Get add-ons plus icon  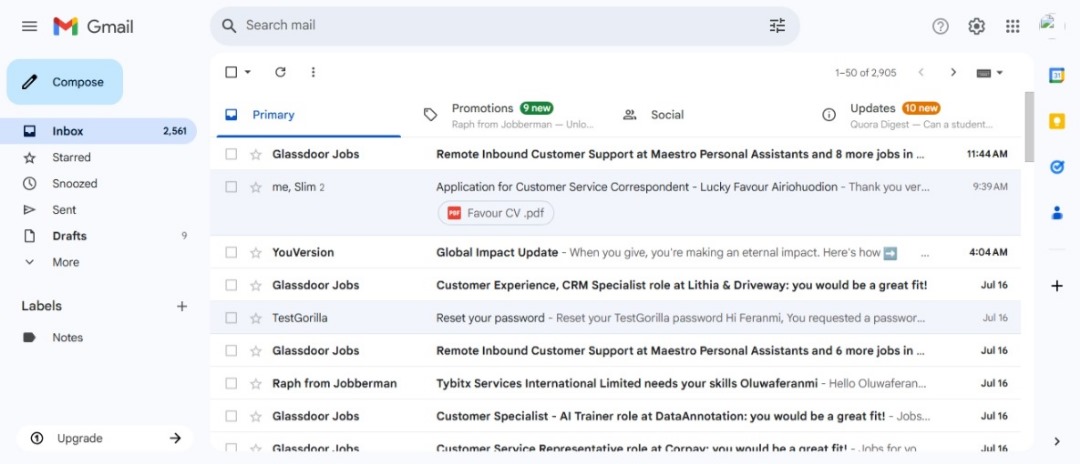[1057, 286]
